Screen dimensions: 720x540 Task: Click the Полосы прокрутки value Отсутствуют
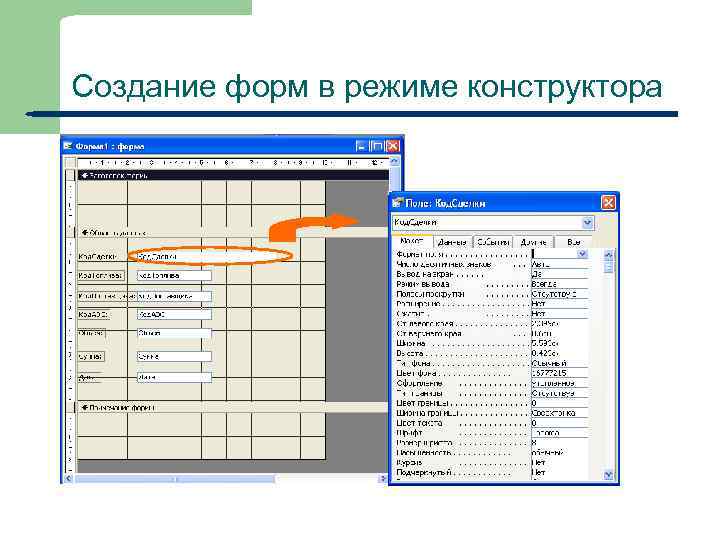pos(560,294)
